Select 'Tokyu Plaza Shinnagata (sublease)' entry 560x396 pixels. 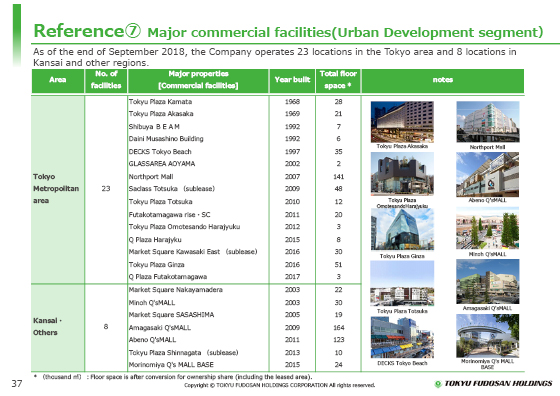pos(184,353)
